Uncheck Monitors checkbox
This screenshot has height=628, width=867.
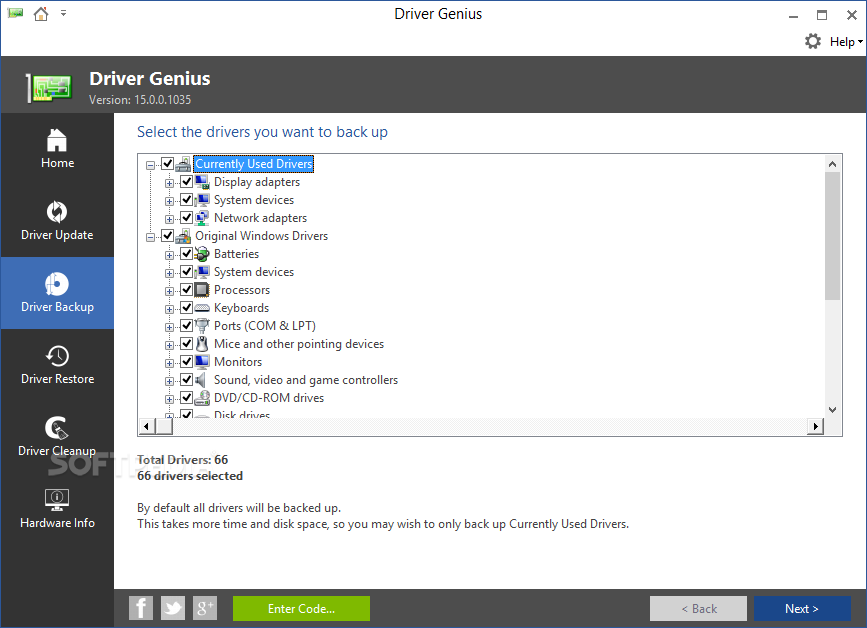pos(187,362)
